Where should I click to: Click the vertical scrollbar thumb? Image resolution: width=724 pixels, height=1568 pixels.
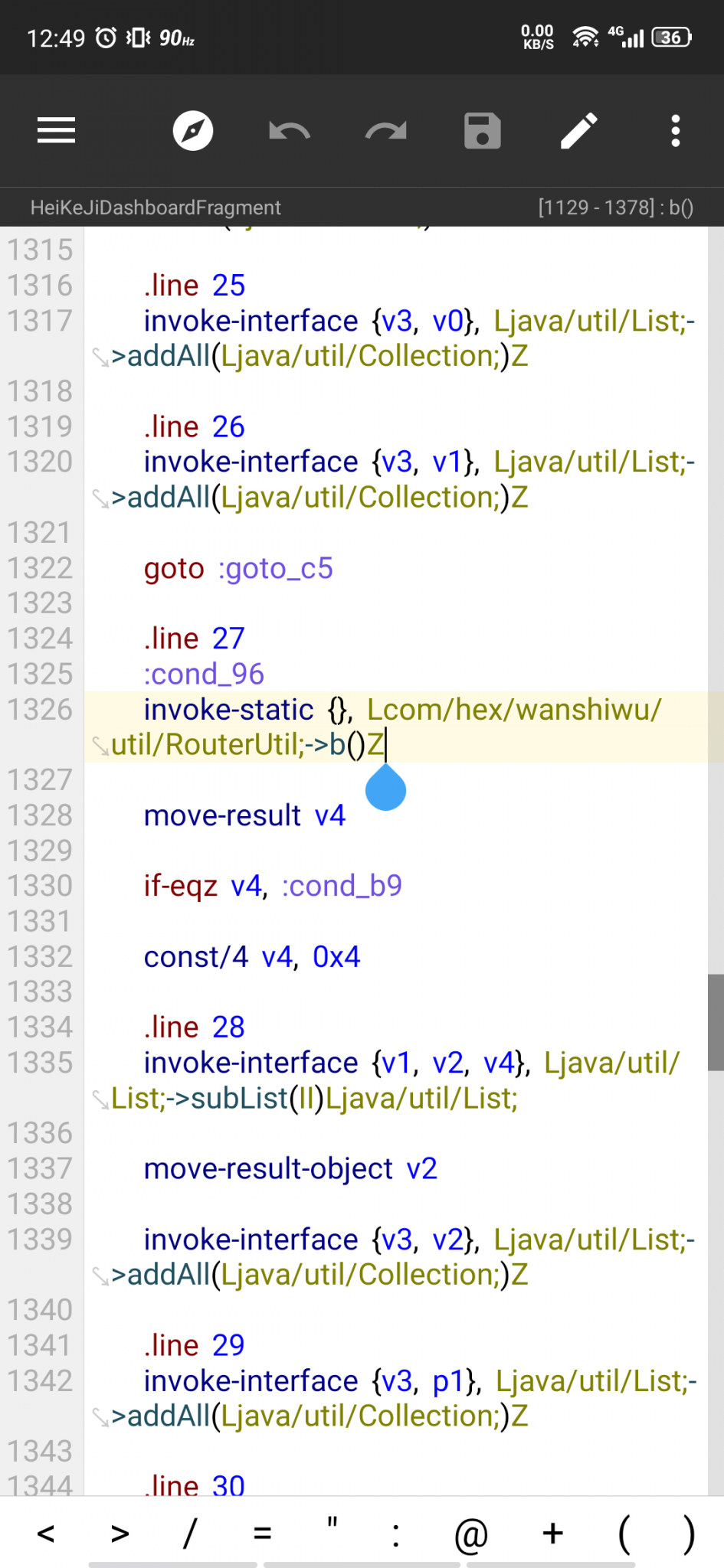(716, 1022)
